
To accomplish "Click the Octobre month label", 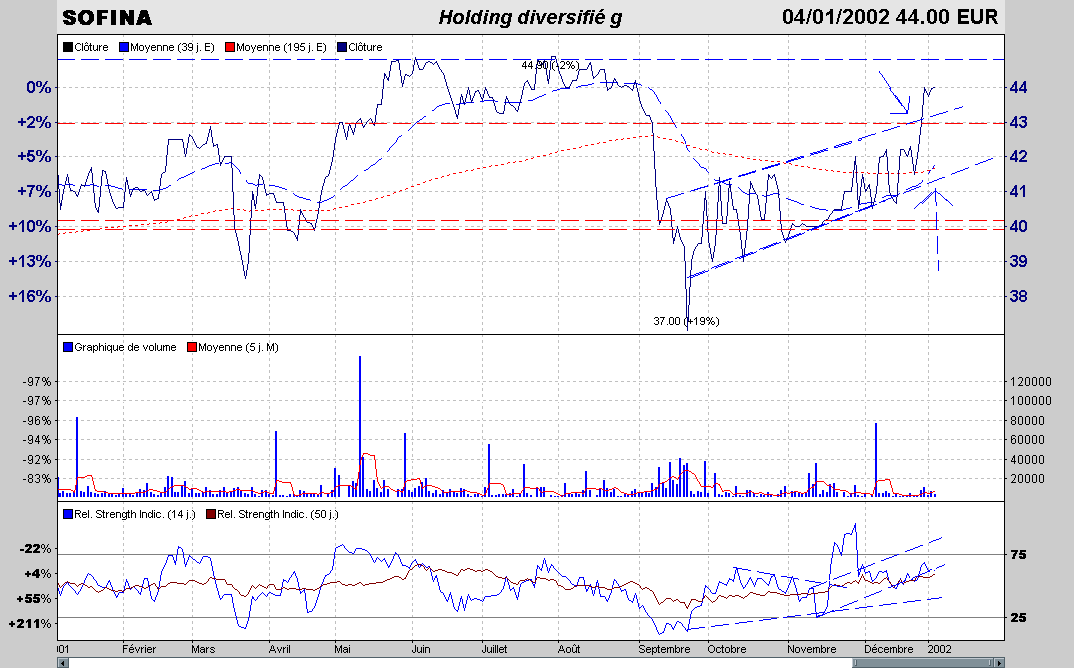I will (726, 650).
